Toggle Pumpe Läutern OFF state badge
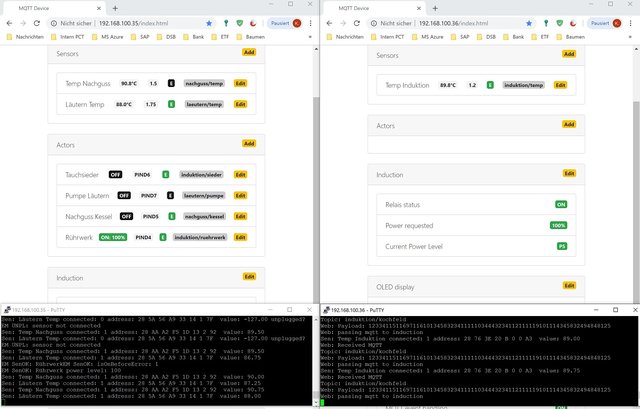Image resolution: width=640 pixels, height=409 pixels. (x=124, y=196)
